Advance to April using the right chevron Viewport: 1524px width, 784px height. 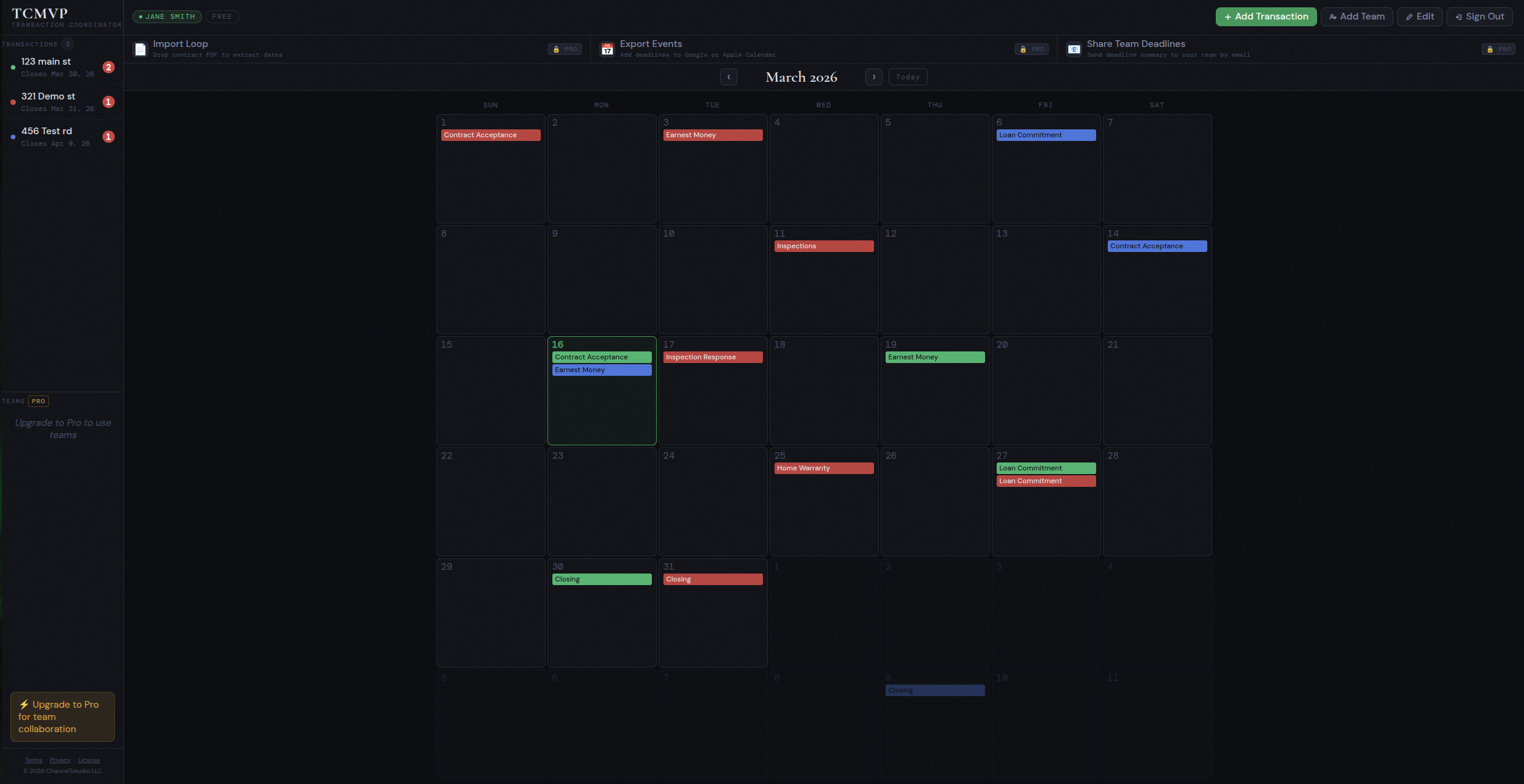(873, 77)
